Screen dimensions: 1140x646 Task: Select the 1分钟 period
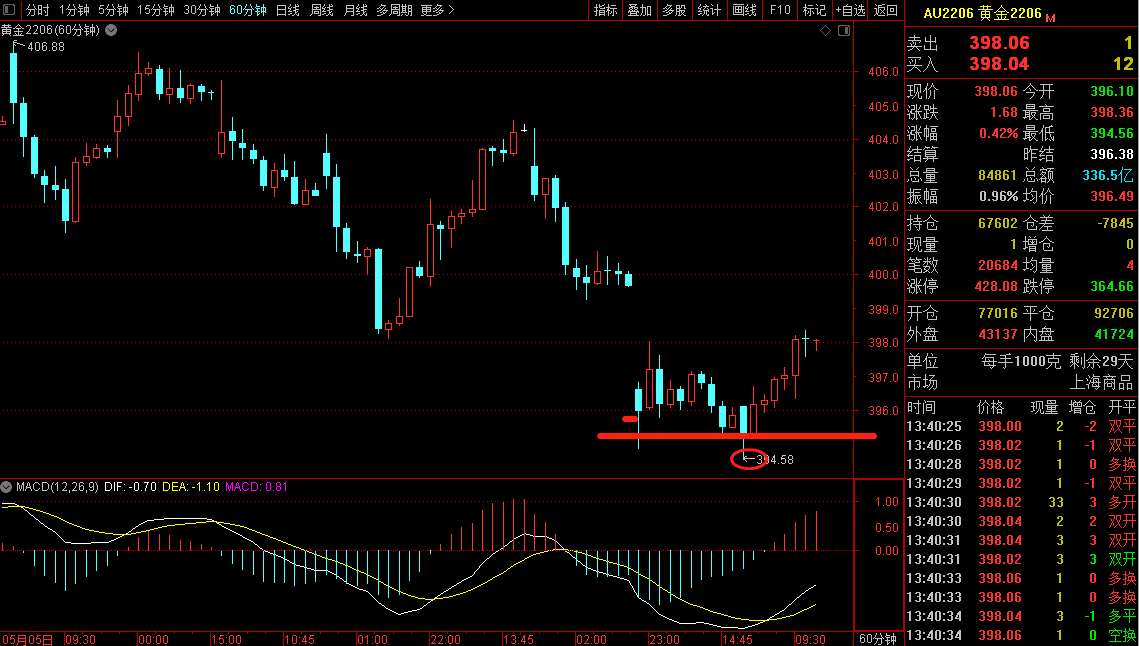tap(74, 10)
